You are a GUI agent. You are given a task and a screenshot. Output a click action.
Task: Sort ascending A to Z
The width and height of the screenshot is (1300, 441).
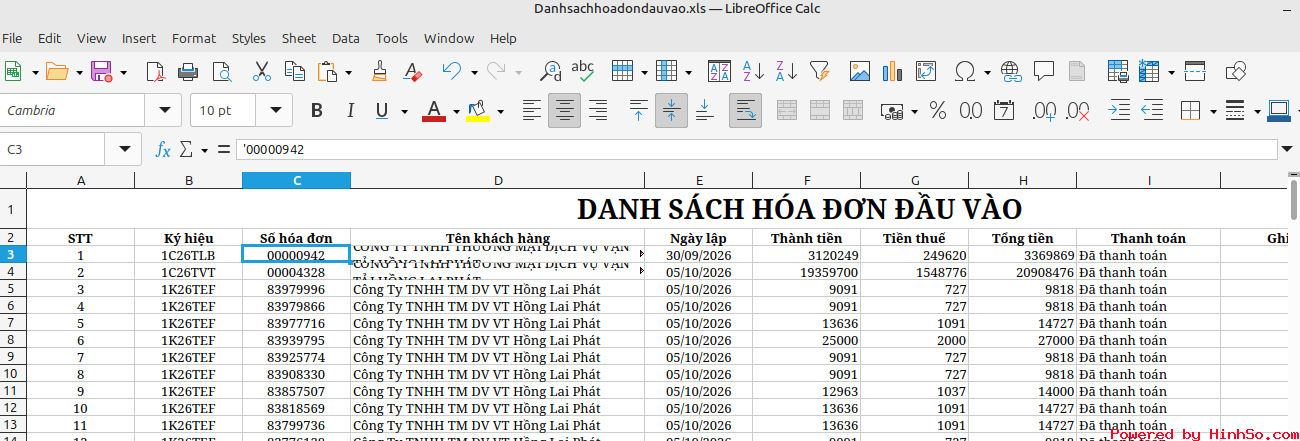click(753, 71)
